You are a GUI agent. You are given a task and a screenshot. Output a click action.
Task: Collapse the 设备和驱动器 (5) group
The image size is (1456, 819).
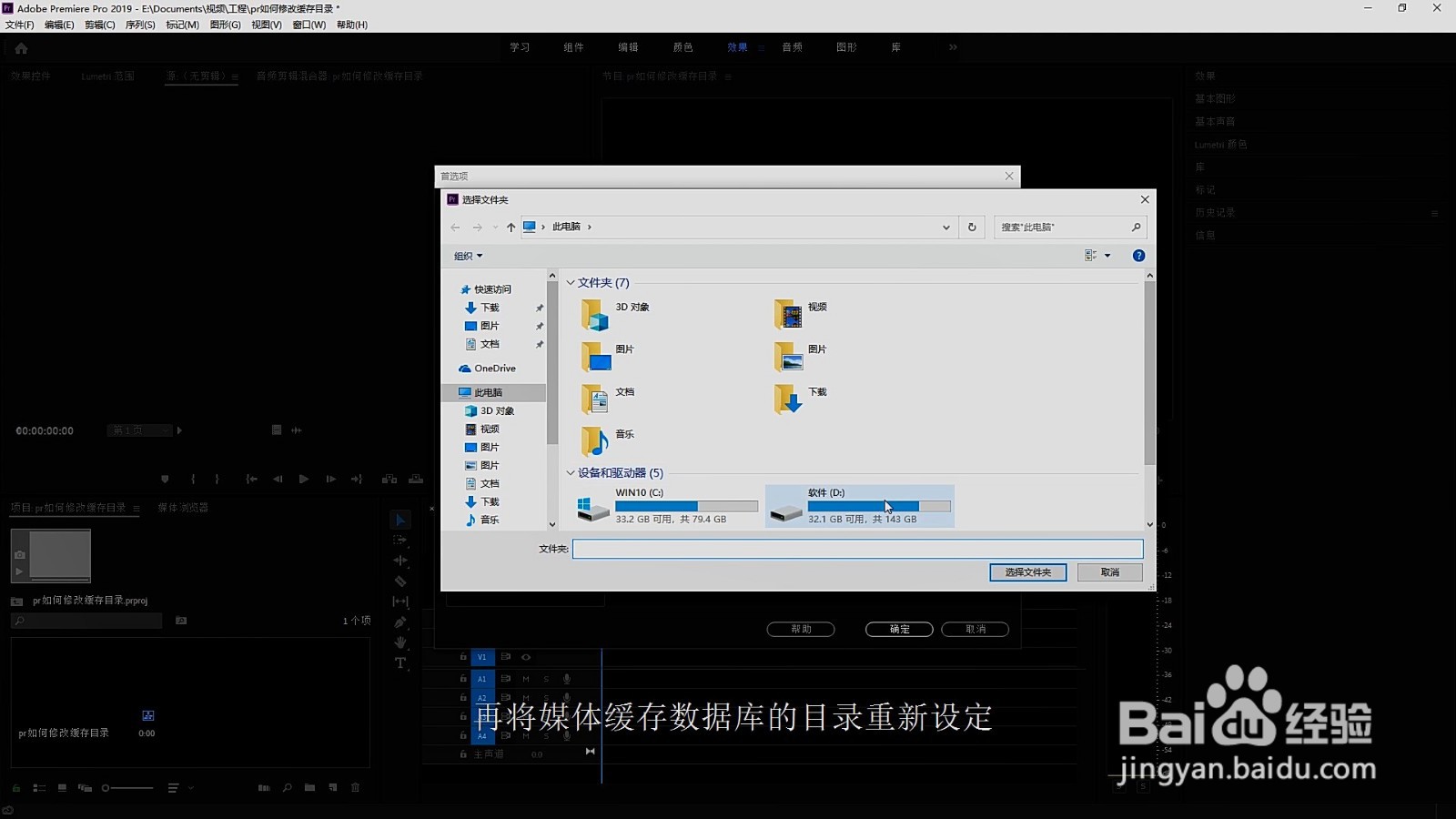(x=571, y=473)
